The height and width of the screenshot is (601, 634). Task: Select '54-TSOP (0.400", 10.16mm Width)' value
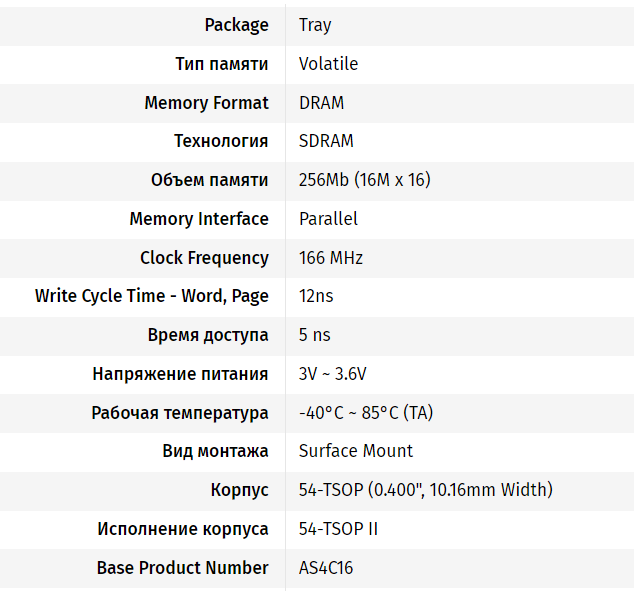pos(425,490)
